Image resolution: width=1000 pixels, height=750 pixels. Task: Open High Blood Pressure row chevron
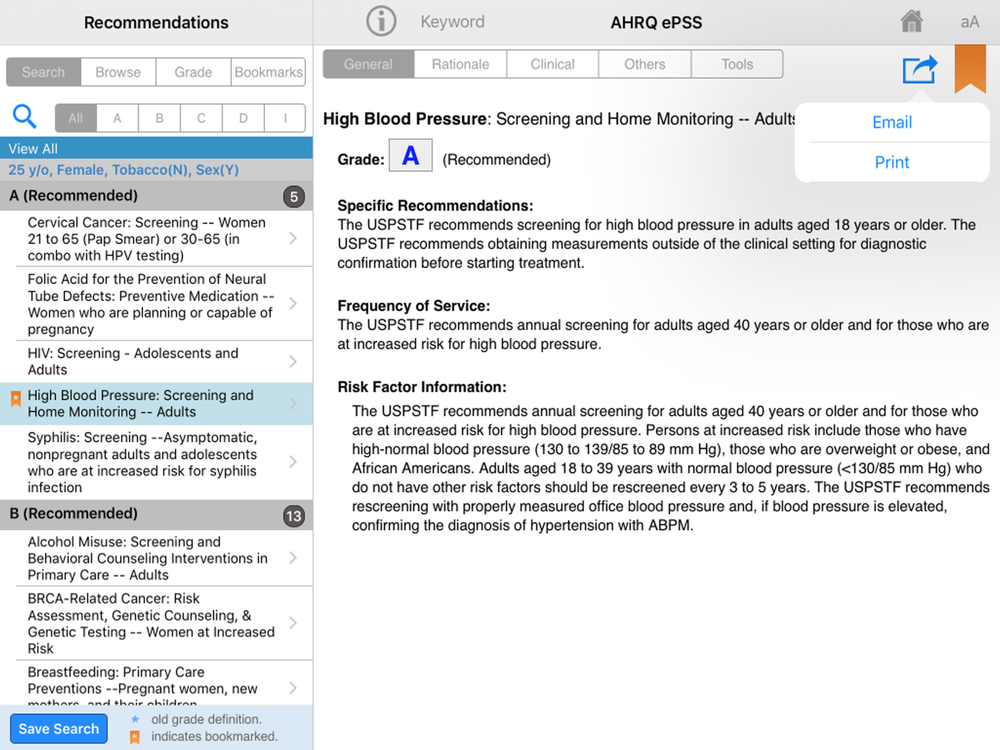pyautogui.click(x=293, y=404)
